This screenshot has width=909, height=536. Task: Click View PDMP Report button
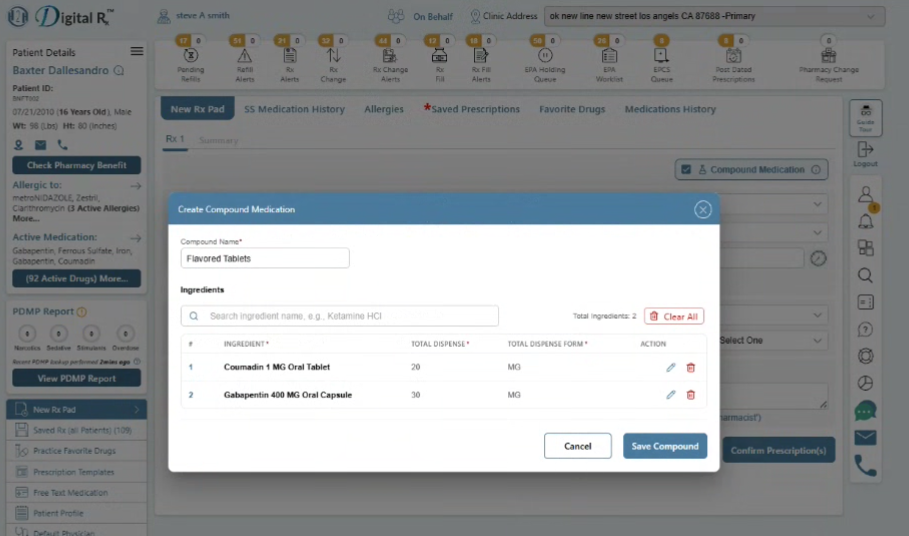77,378
